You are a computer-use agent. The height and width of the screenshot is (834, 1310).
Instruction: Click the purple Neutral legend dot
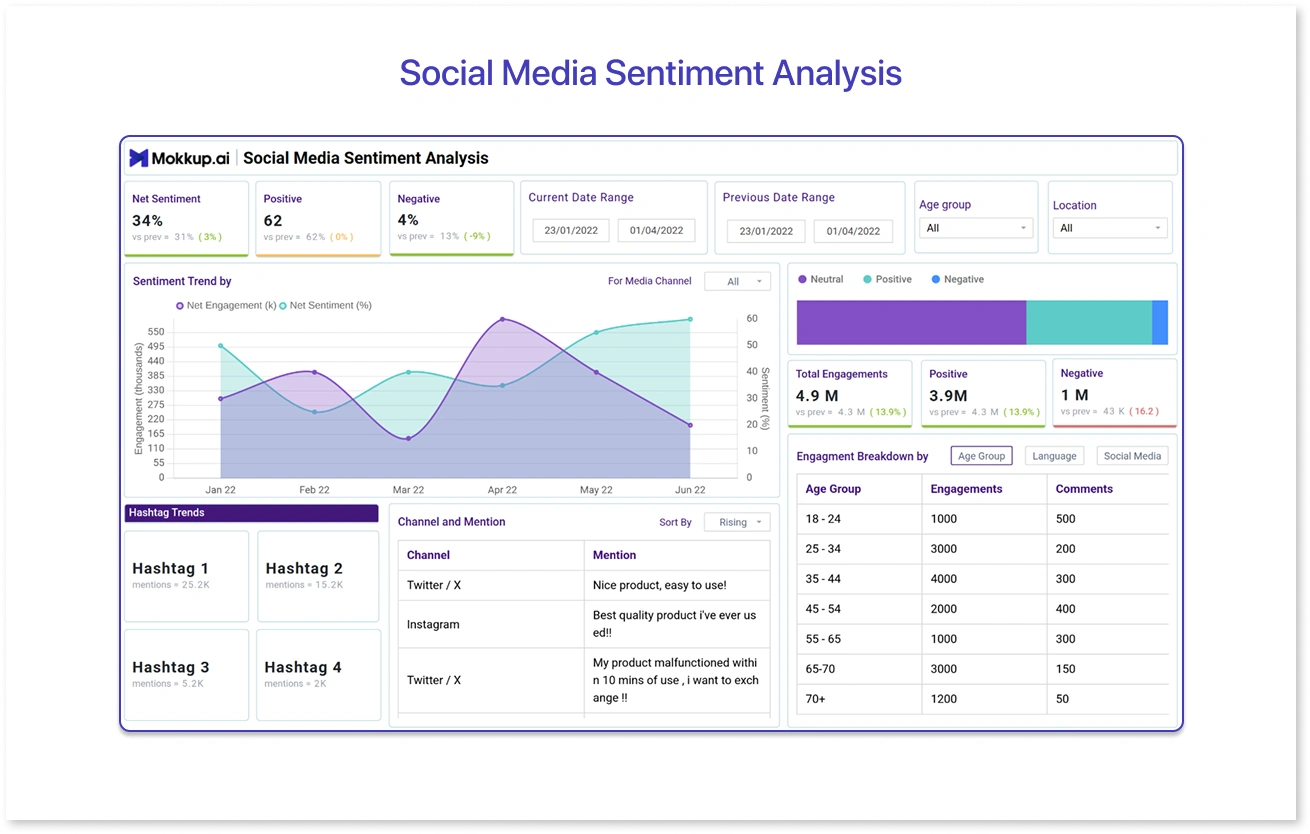tap(802, 280)
